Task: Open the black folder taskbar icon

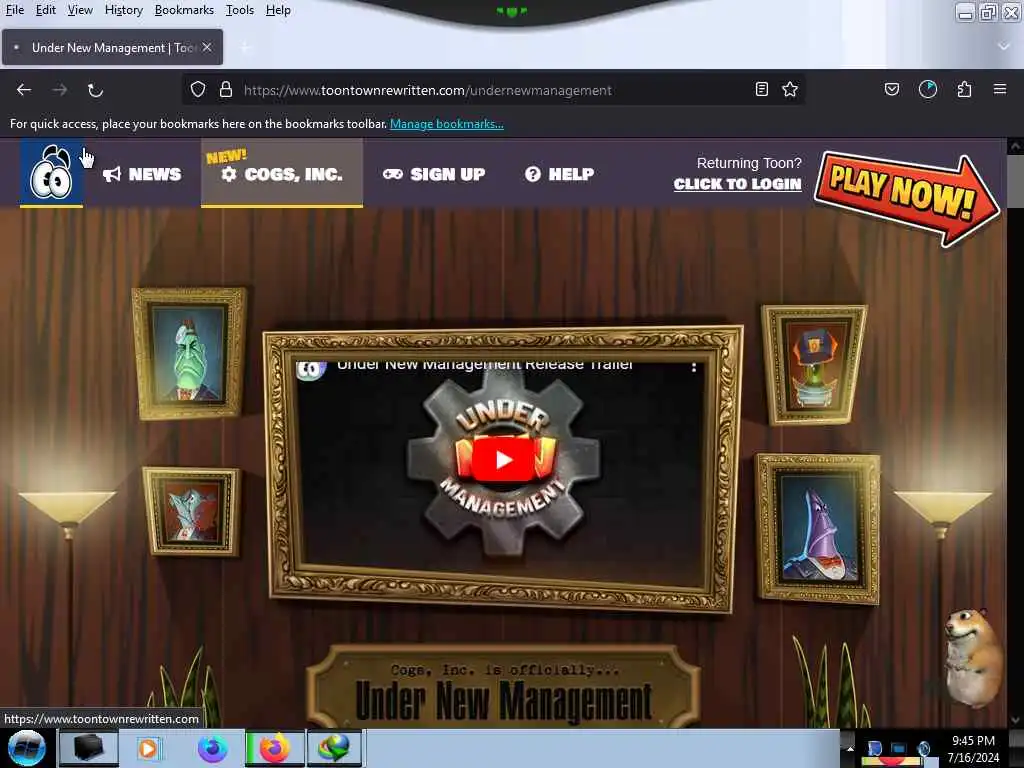Action: click(88, 748)
